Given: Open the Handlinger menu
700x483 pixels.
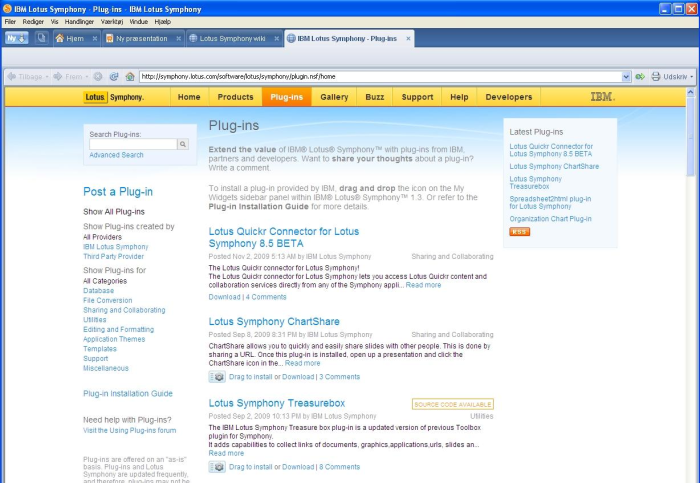Looking at the screenshot, I should coord(79,21).
